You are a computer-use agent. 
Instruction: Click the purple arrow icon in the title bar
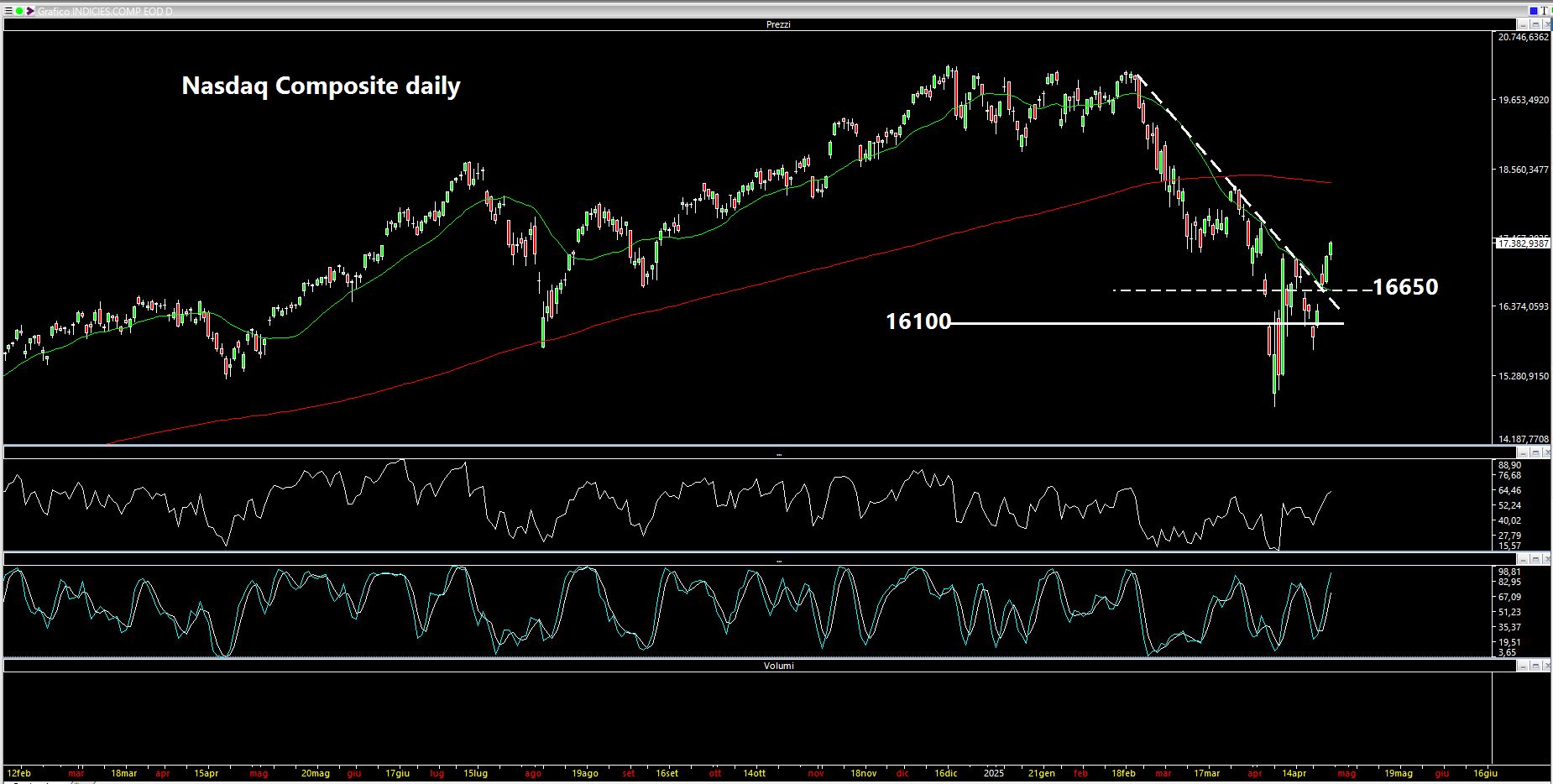(31, 12)
